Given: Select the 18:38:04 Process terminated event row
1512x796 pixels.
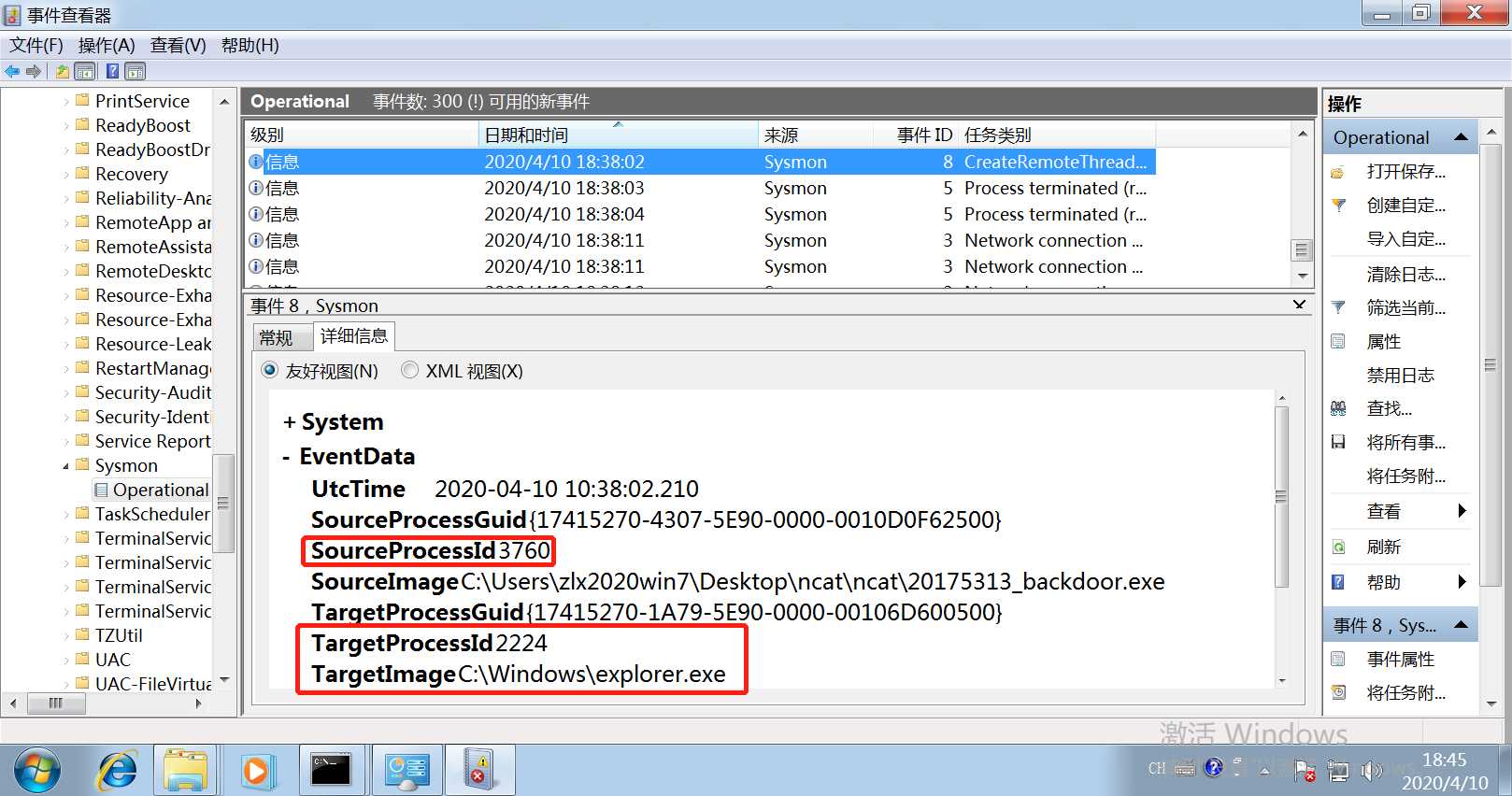Looking at the screenshot, I should [701, 214].
